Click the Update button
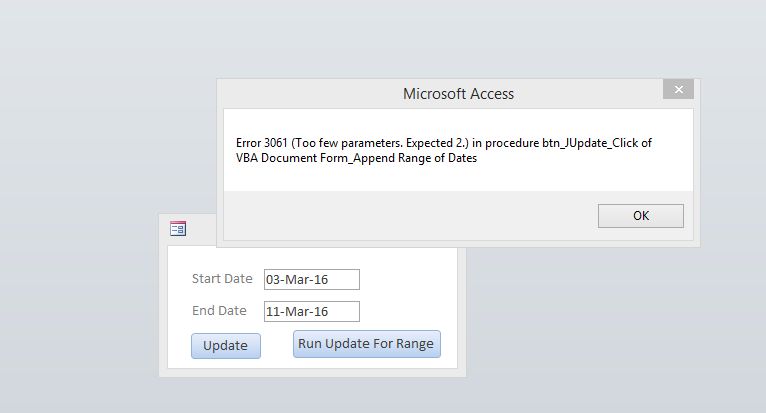766x413 pixels. (226, 346)
